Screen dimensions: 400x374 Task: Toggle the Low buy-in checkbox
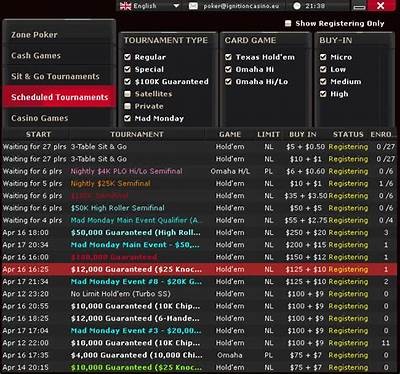pyautogui.click(x=323, y=69)
